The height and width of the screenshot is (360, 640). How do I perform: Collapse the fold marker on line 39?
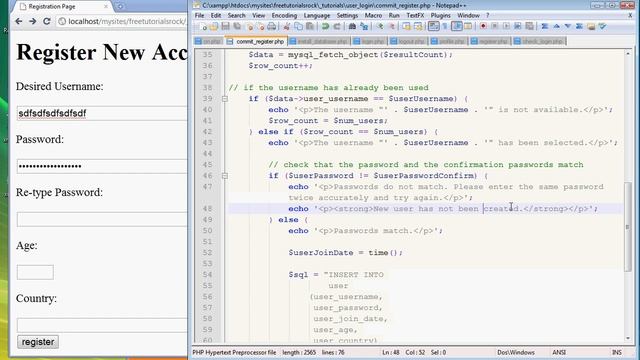(x=224, y=99)
